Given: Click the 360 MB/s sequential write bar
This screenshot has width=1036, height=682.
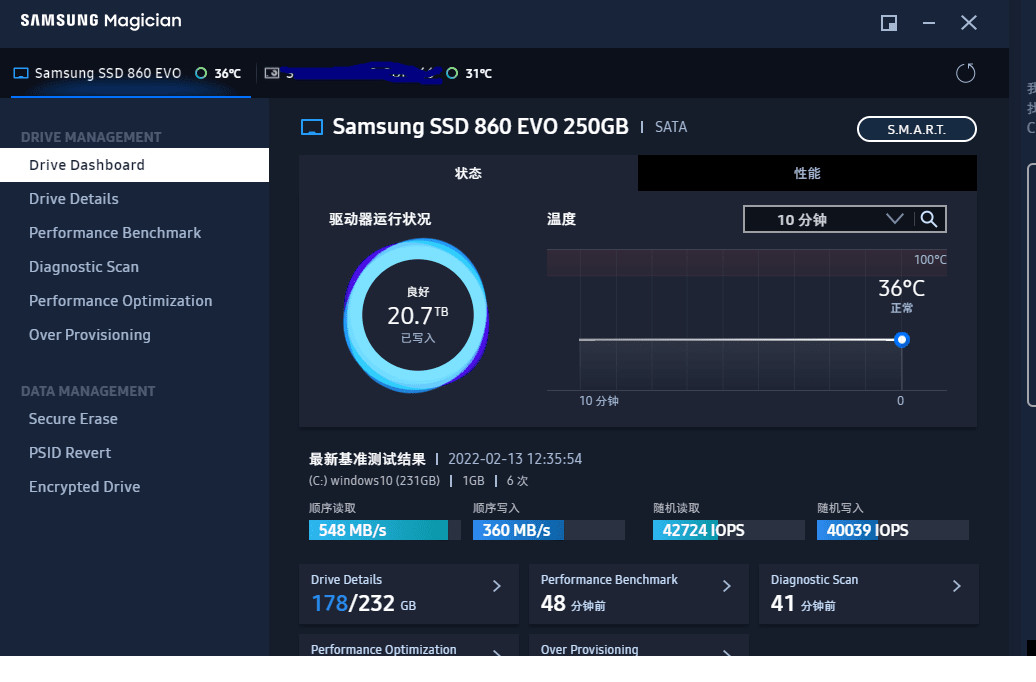Looking at the screenshot, I should pyautogui.click(x=548, y=530).
